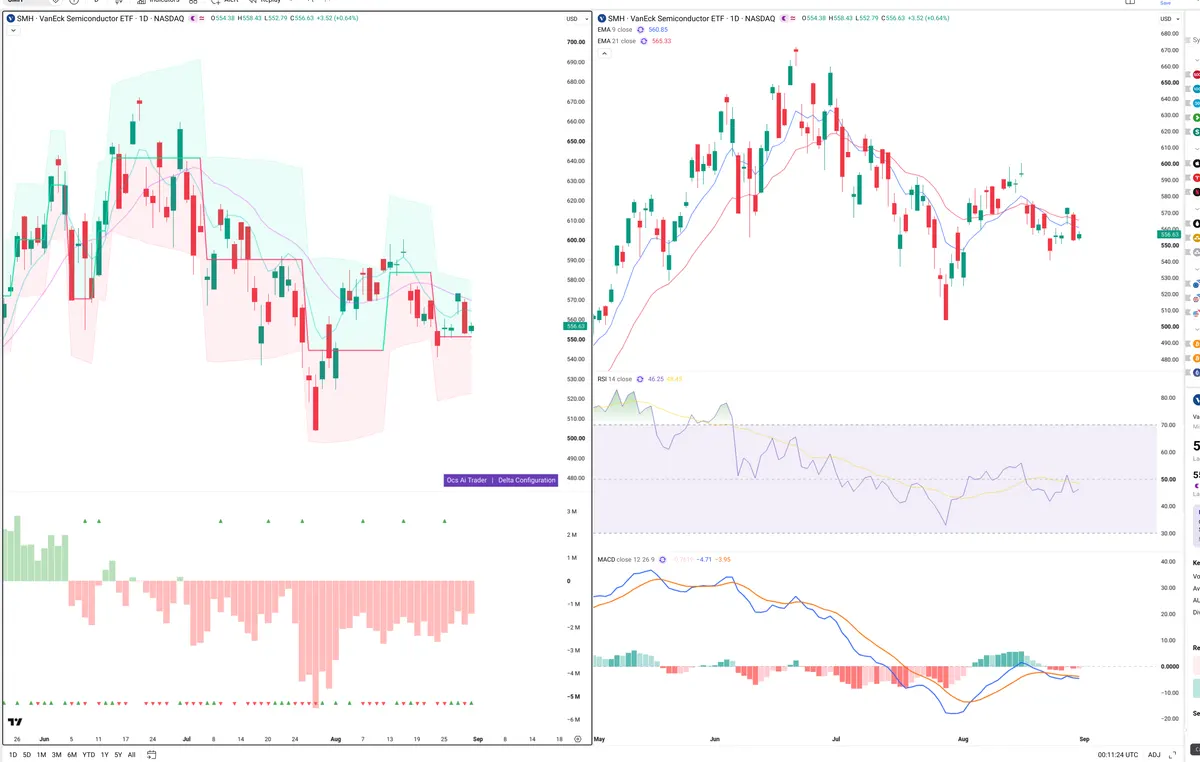Set time range to All
The image size is (1200, 762).
[x=132, y=755]
